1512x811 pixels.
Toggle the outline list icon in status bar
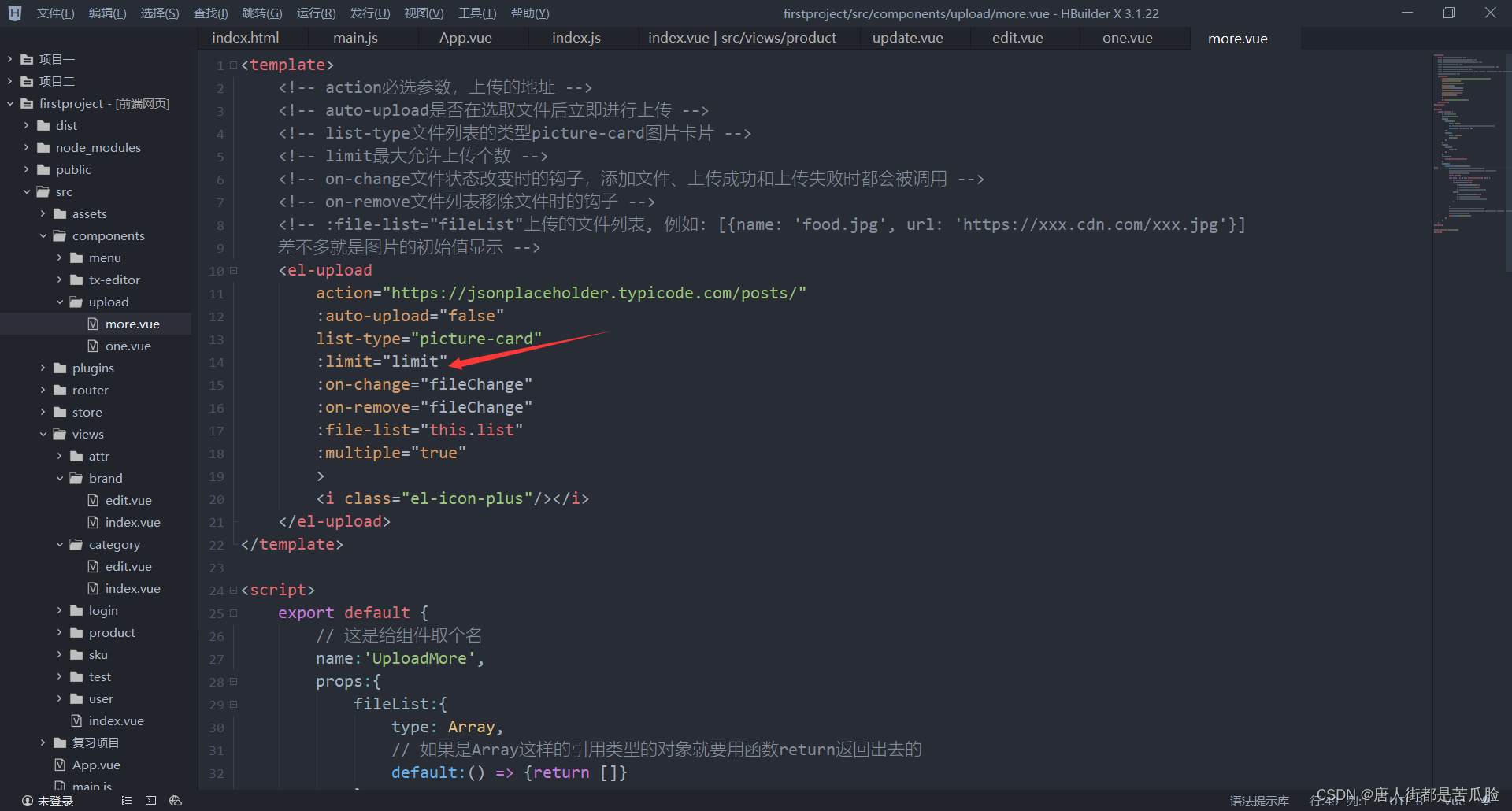pos(127,801)
